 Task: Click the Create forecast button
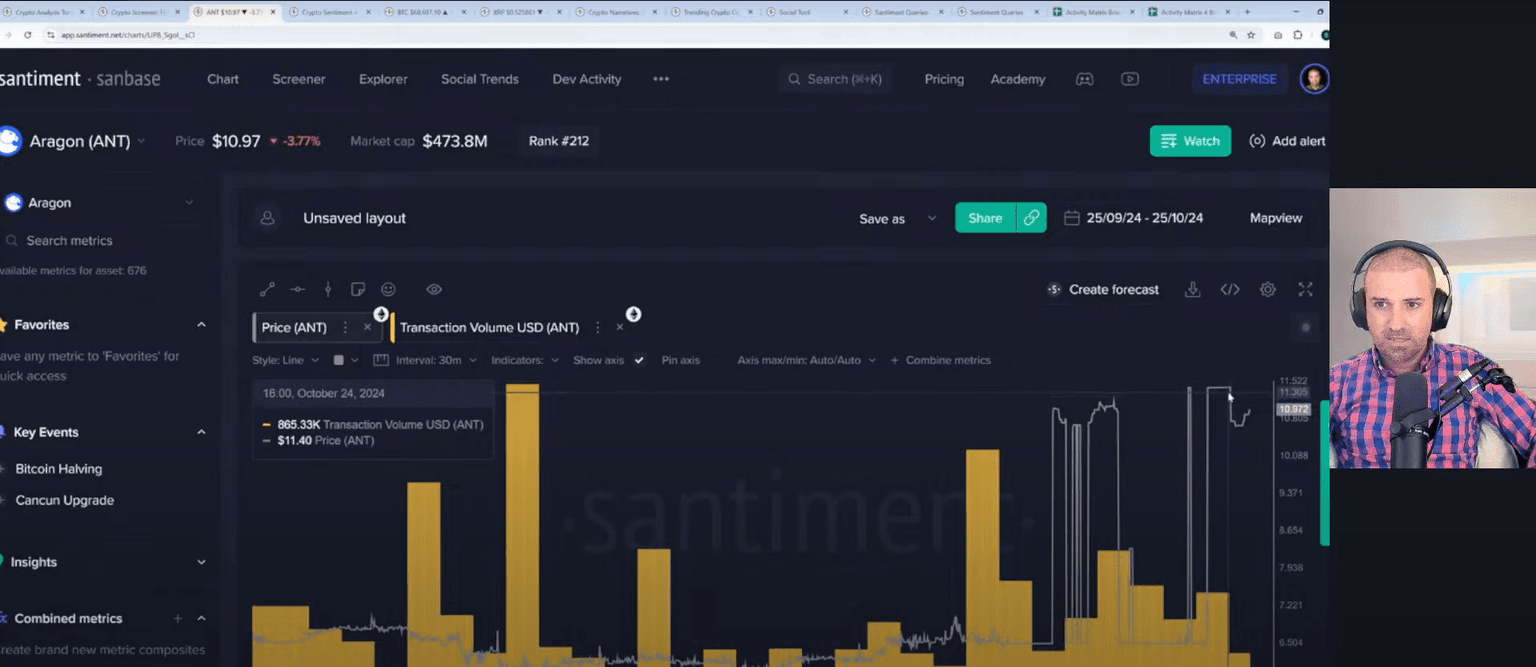tap(1103, 290)
